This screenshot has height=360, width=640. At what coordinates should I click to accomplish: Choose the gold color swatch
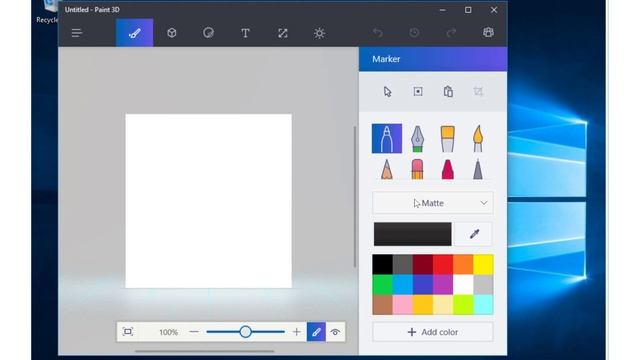[x=423, y=305]
